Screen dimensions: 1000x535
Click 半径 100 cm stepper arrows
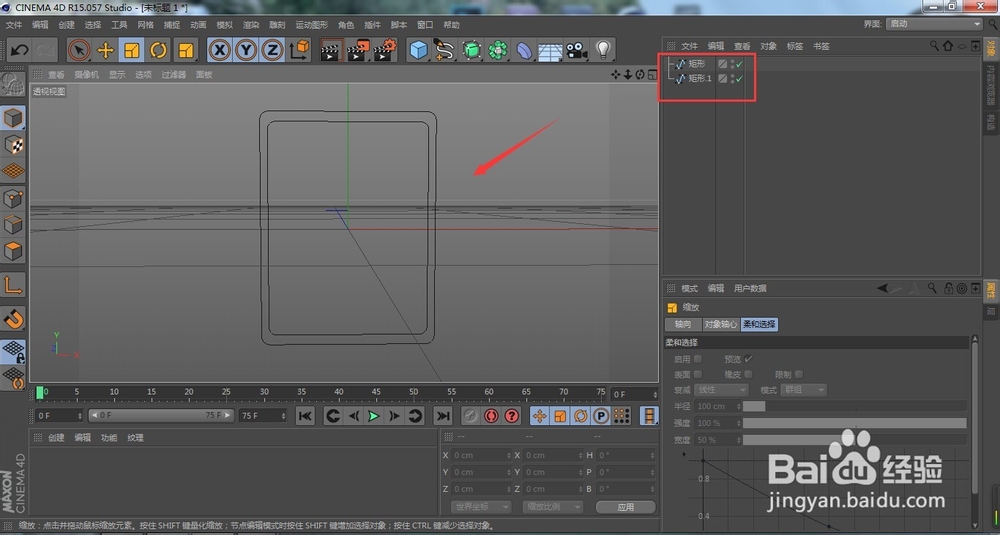point(739,406)
